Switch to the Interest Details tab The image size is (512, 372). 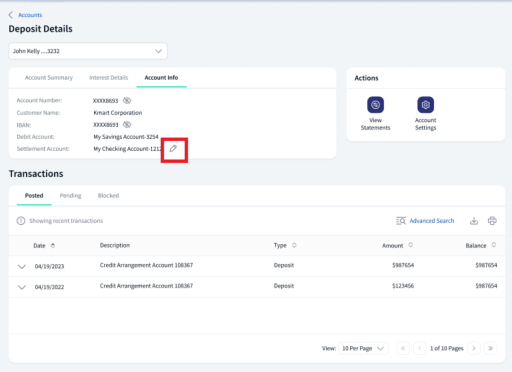[x=108, y=78]
